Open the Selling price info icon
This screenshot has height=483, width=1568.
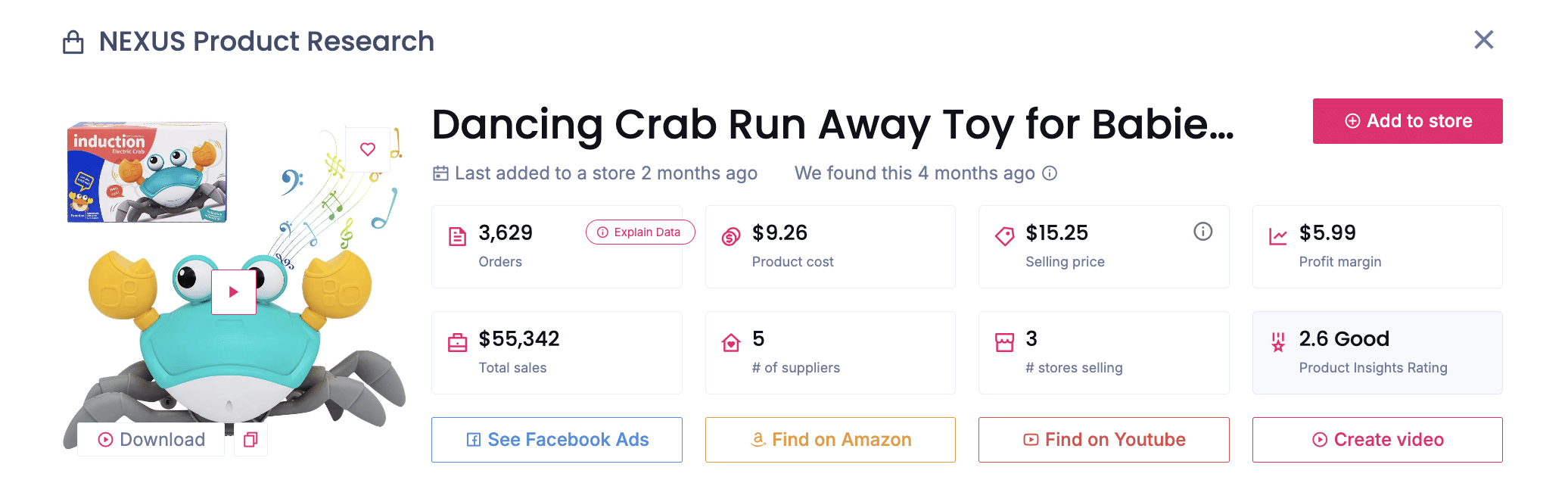[1202, 232]
